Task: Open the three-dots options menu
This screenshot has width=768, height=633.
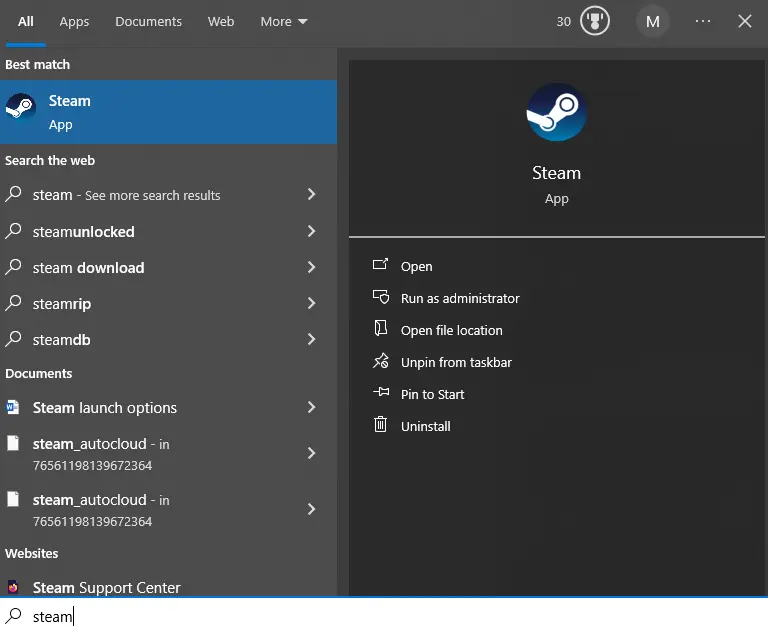Action: pyautogui.click(x=703, y=21)
